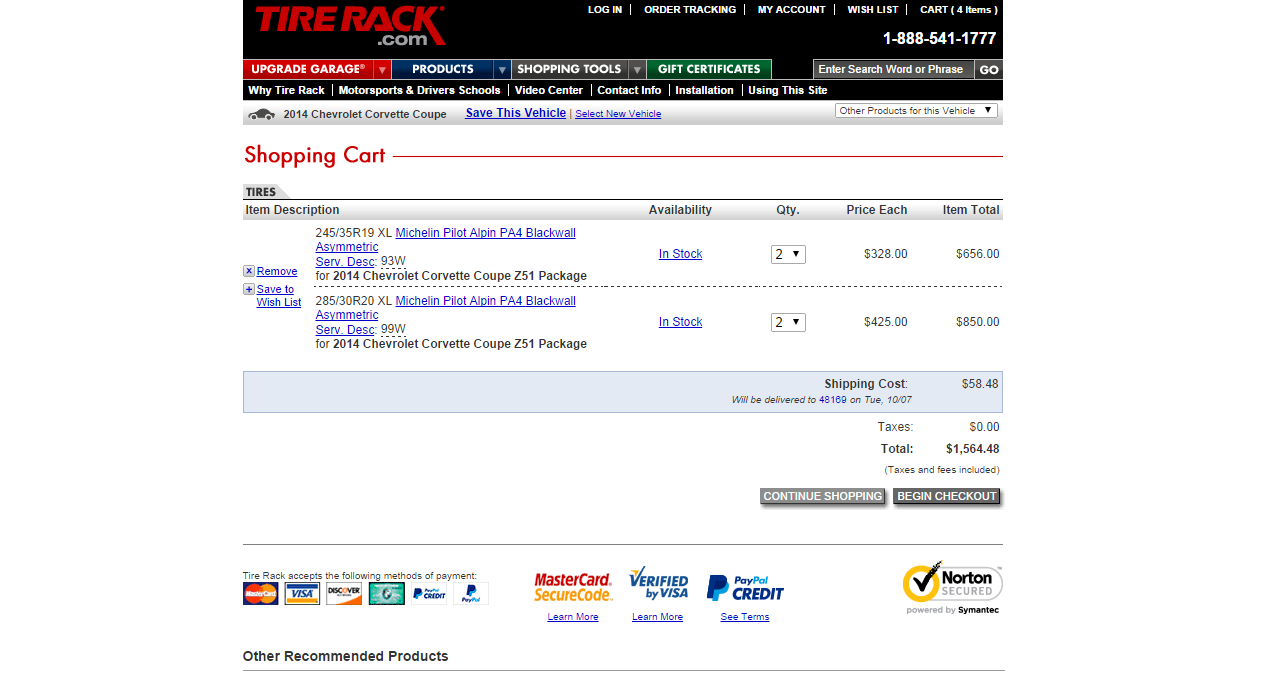Screen dimensions: 1263x682
Task: Check In Stock link for 285/30R20 tire
Action: (680, 322)
